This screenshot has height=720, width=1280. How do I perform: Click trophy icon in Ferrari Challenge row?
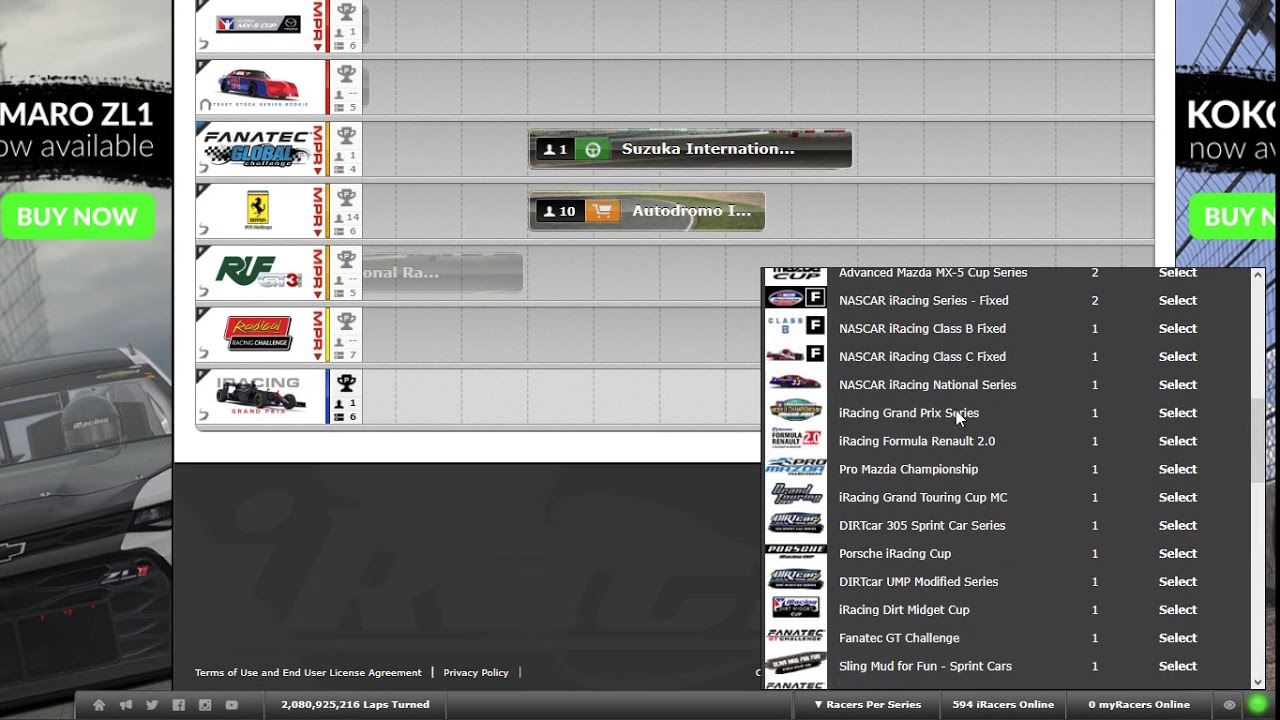[346, 197]
